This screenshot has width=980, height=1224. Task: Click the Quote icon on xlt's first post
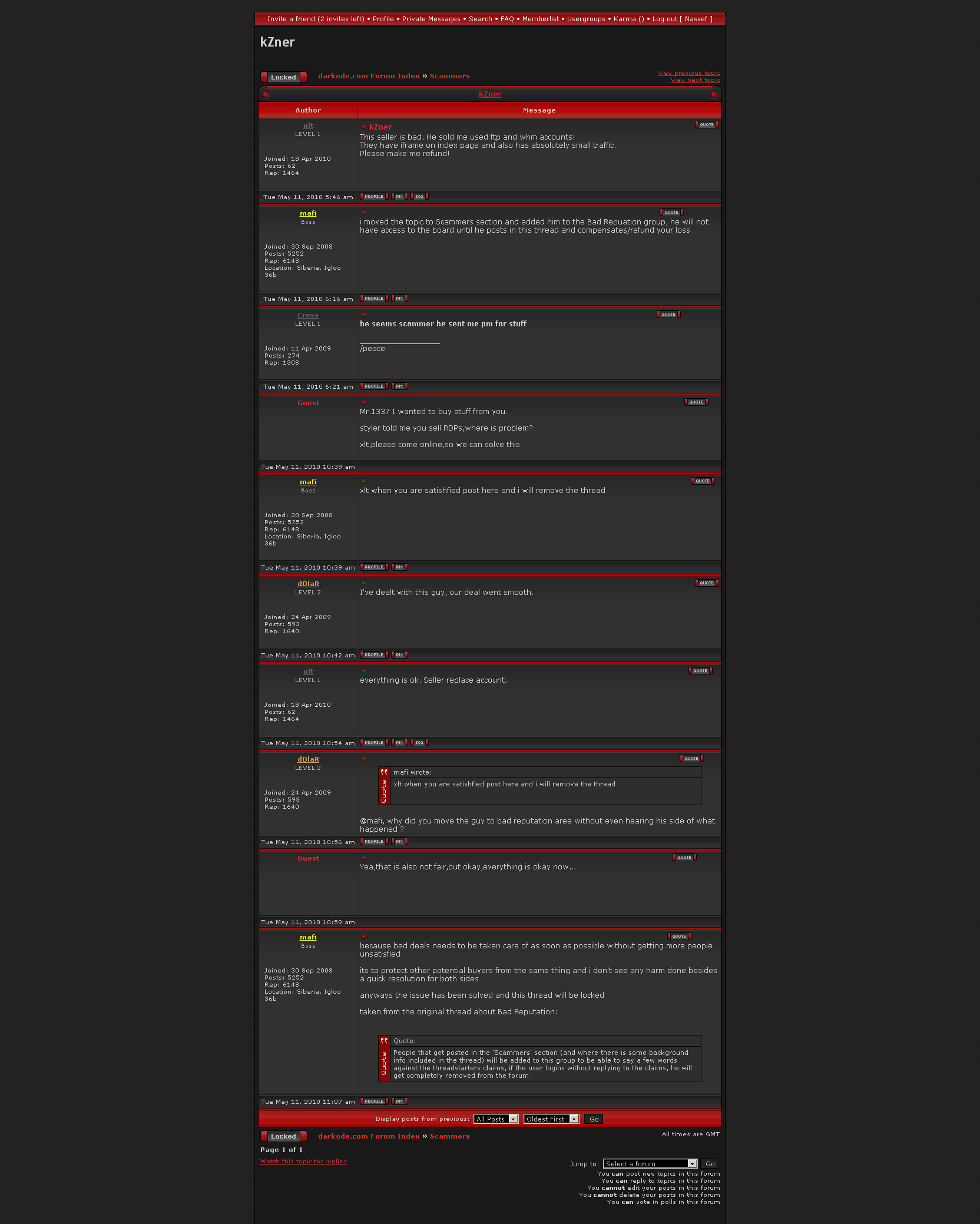tap(707, 125)
